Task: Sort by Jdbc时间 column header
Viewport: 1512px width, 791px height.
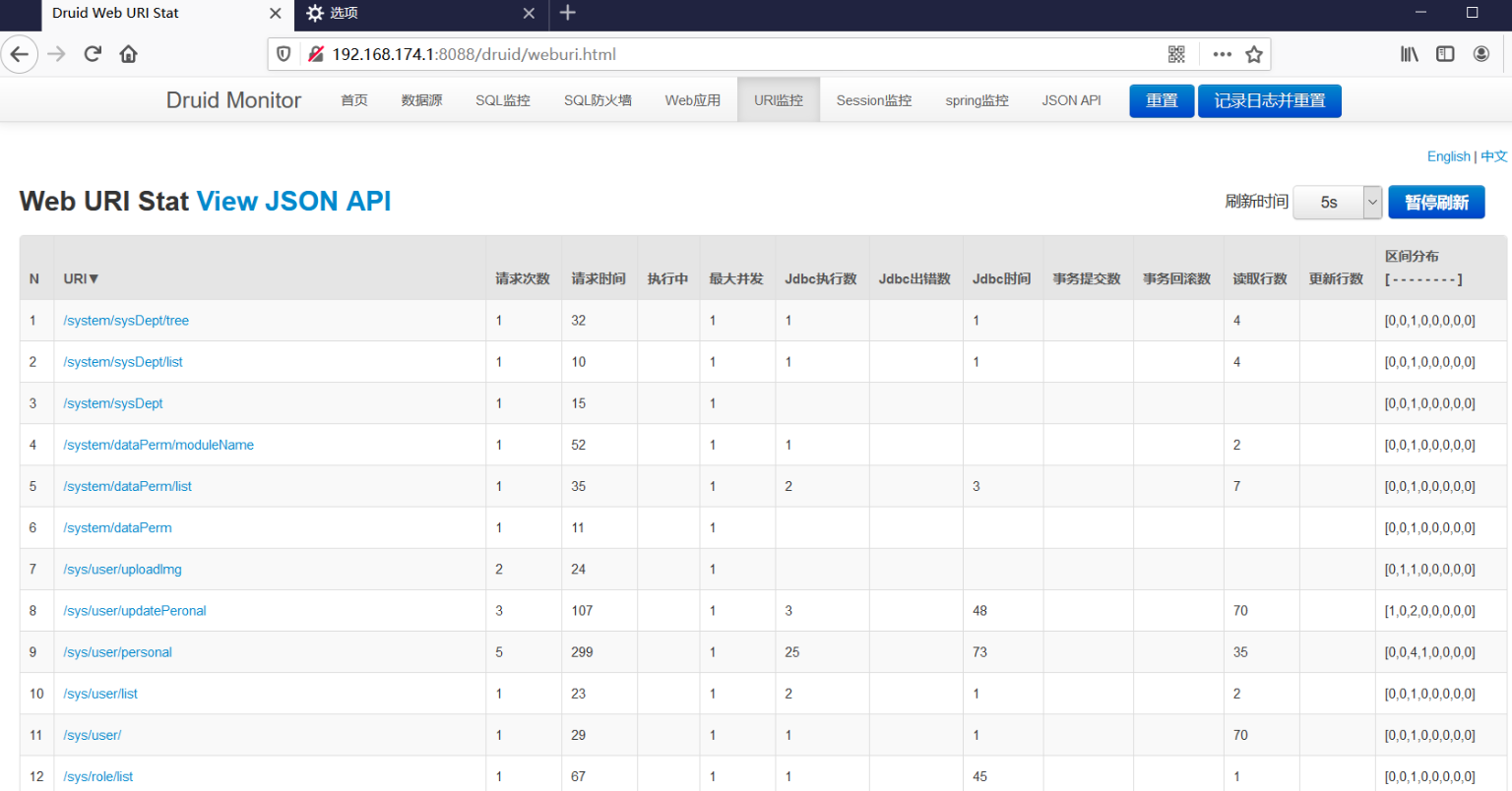Action: point(1001,279)
